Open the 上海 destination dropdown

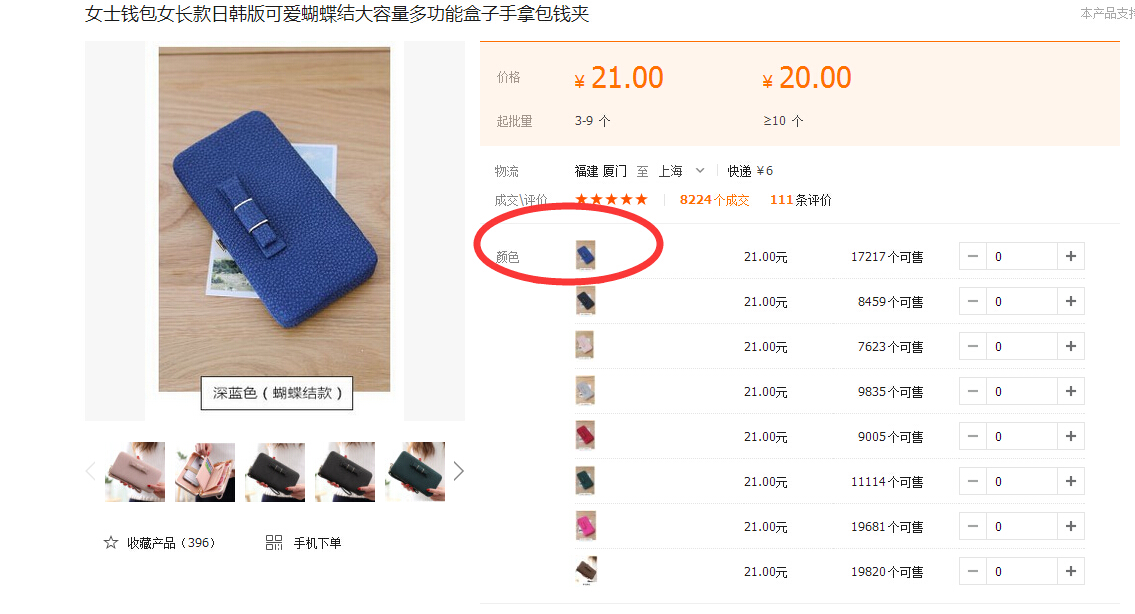[x=681, y=171]
